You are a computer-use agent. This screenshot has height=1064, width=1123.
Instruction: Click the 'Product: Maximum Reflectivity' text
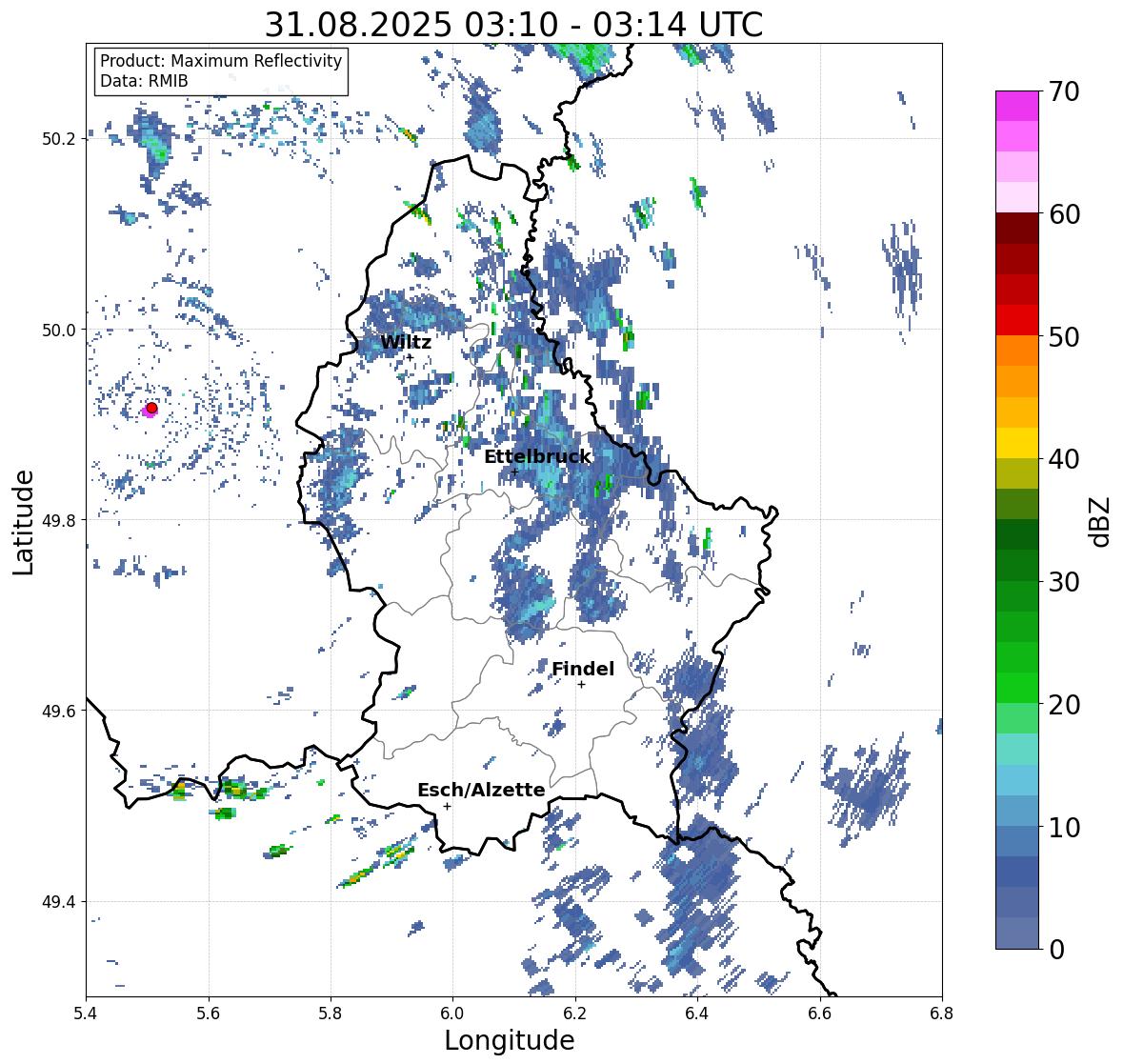coord(221,61)
